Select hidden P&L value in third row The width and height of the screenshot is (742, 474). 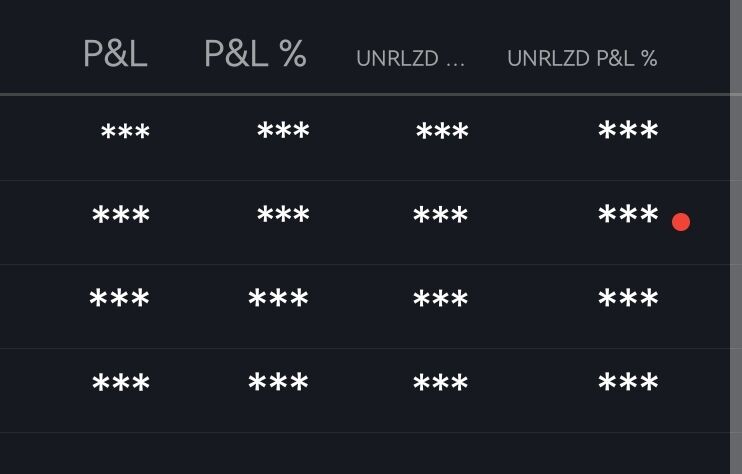pos(119,298)
